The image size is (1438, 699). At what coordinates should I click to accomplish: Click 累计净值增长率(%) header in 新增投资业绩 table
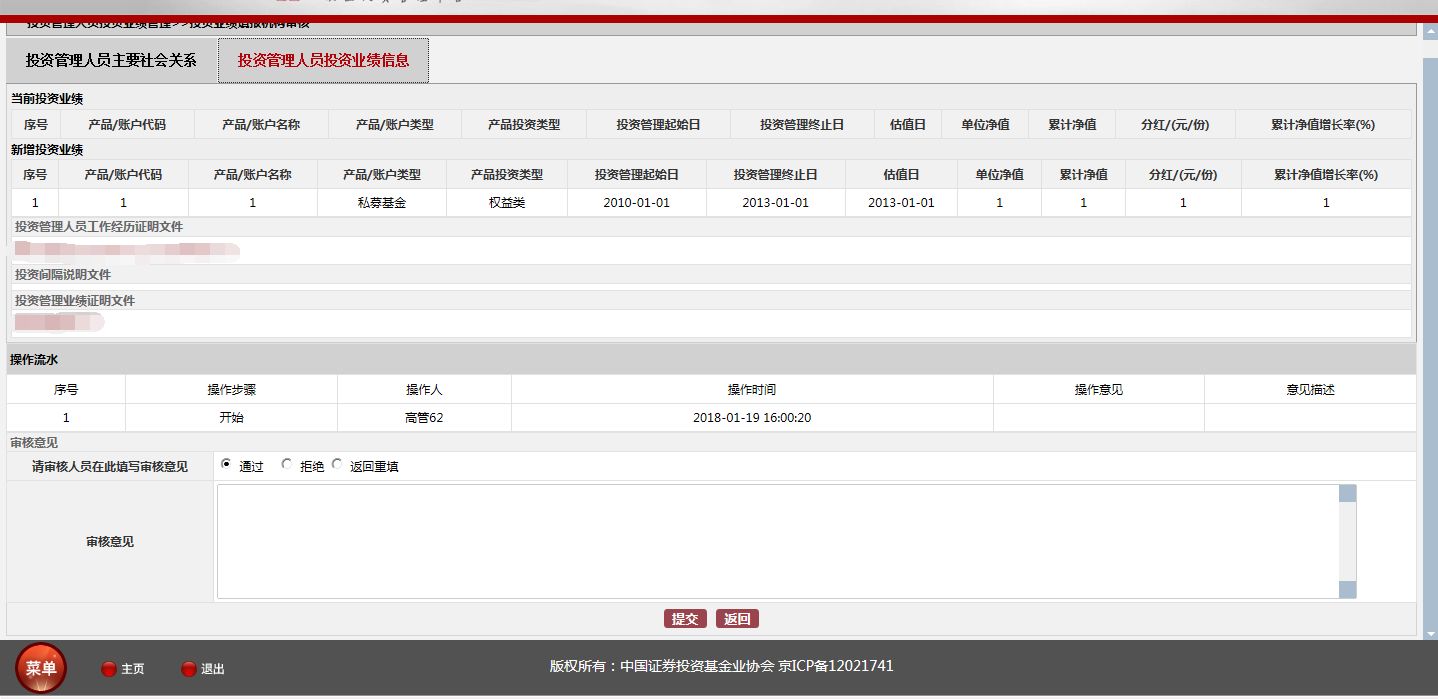point(1326,175)
